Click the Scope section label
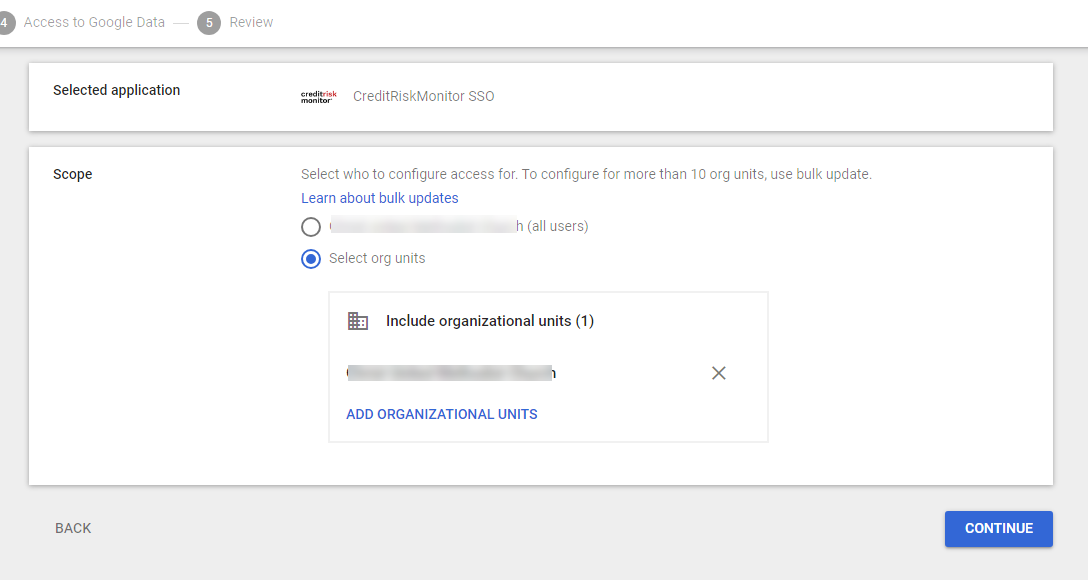The image size is (1088, 580). pos(73,174)
